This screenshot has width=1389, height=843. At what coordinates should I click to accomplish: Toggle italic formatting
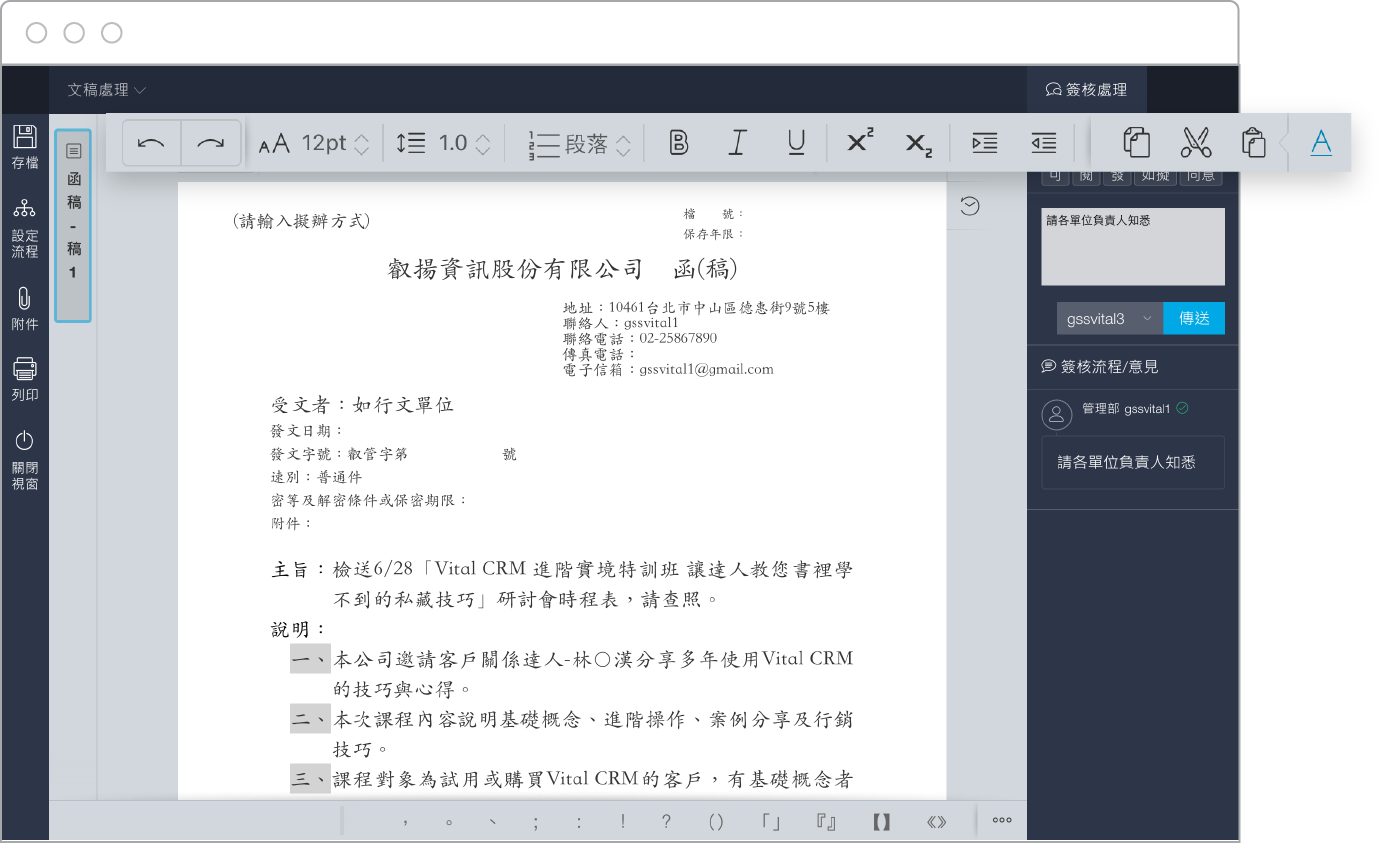pos(737,143)
